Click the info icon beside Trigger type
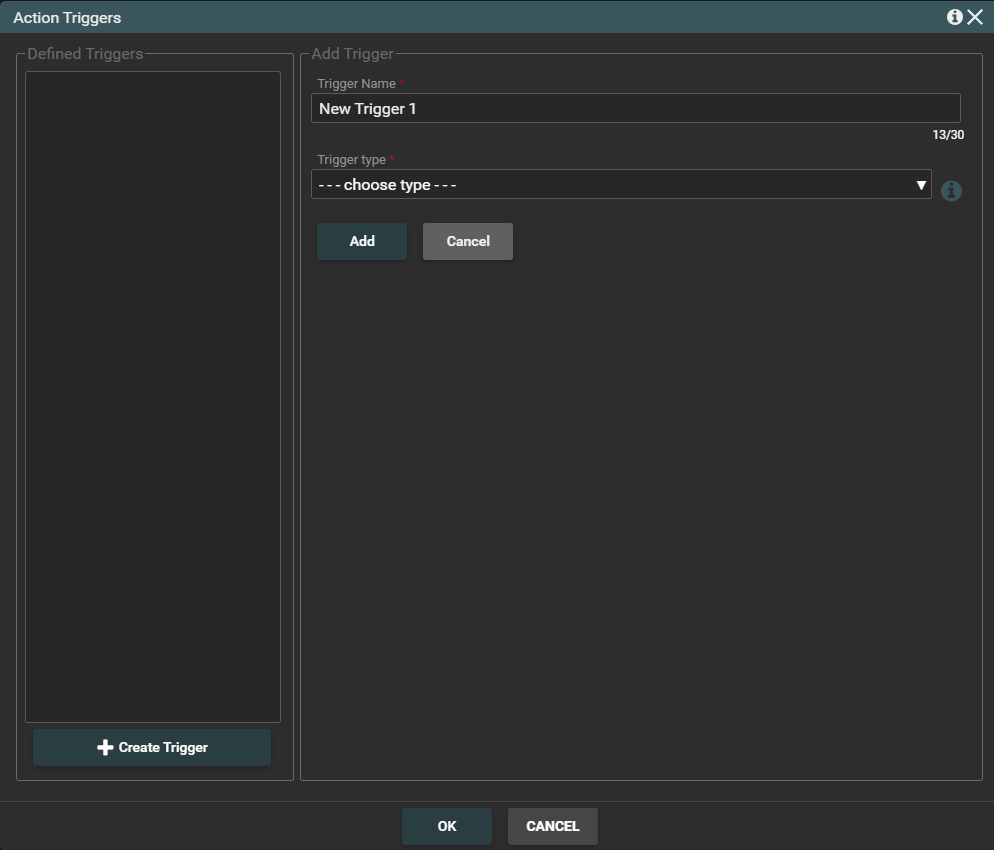Screen dimensions: 994x850 coord(951,191)
